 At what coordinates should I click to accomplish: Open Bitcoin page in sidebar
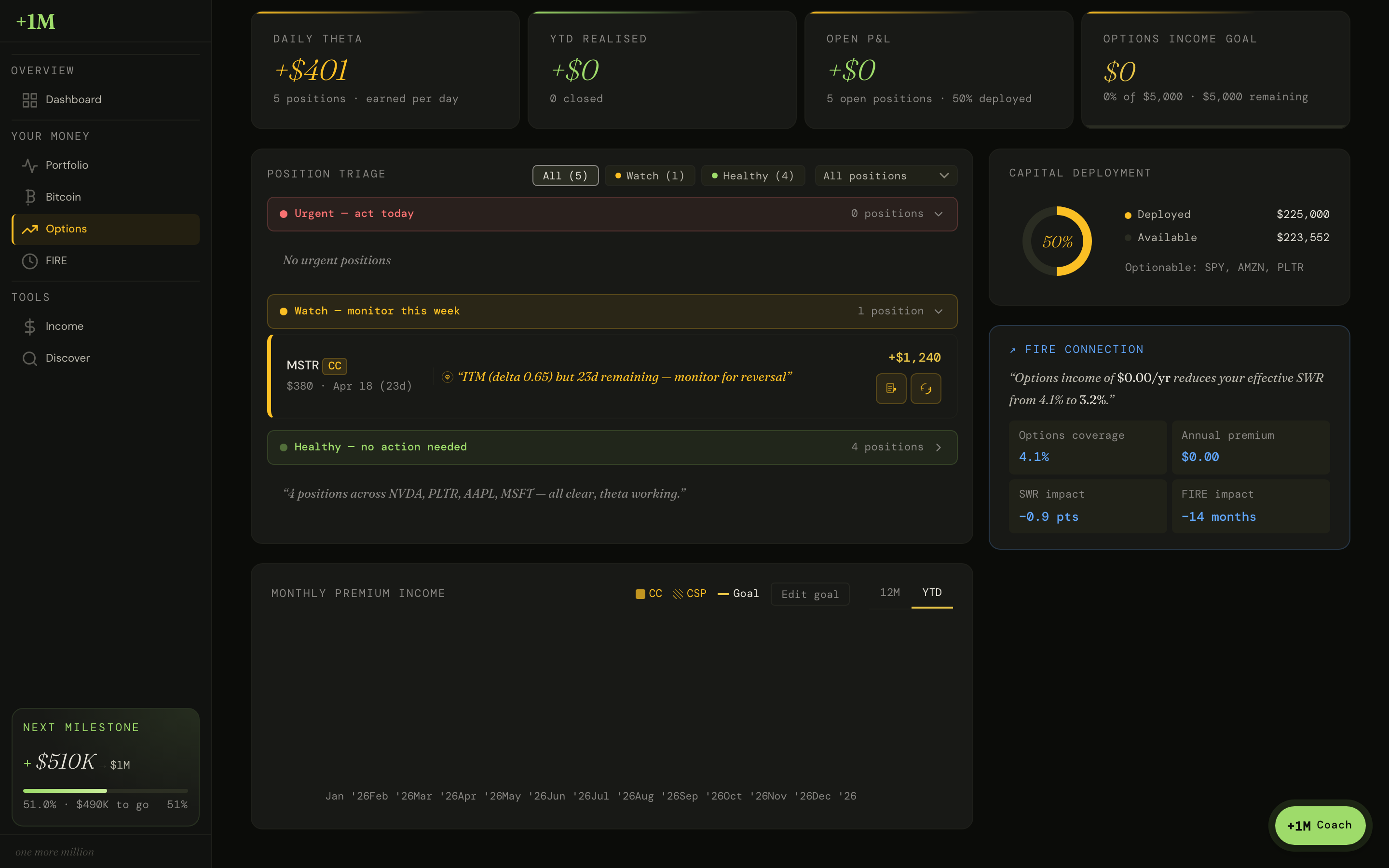pos(106,197)
